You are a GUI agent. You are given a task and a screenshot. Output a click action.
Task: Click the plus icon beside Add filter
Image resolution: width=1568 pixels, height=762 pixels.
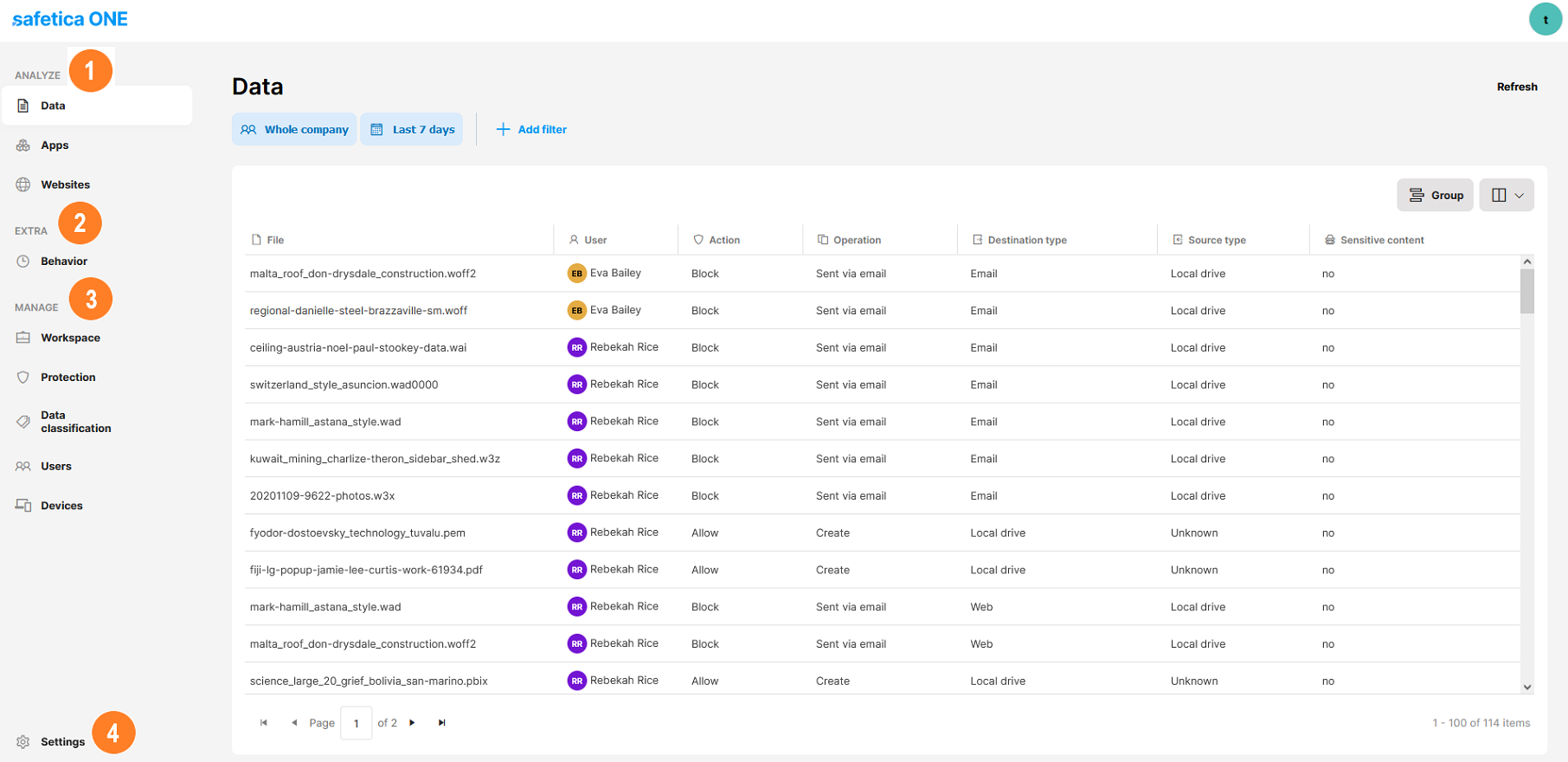(x=503, y=129)
